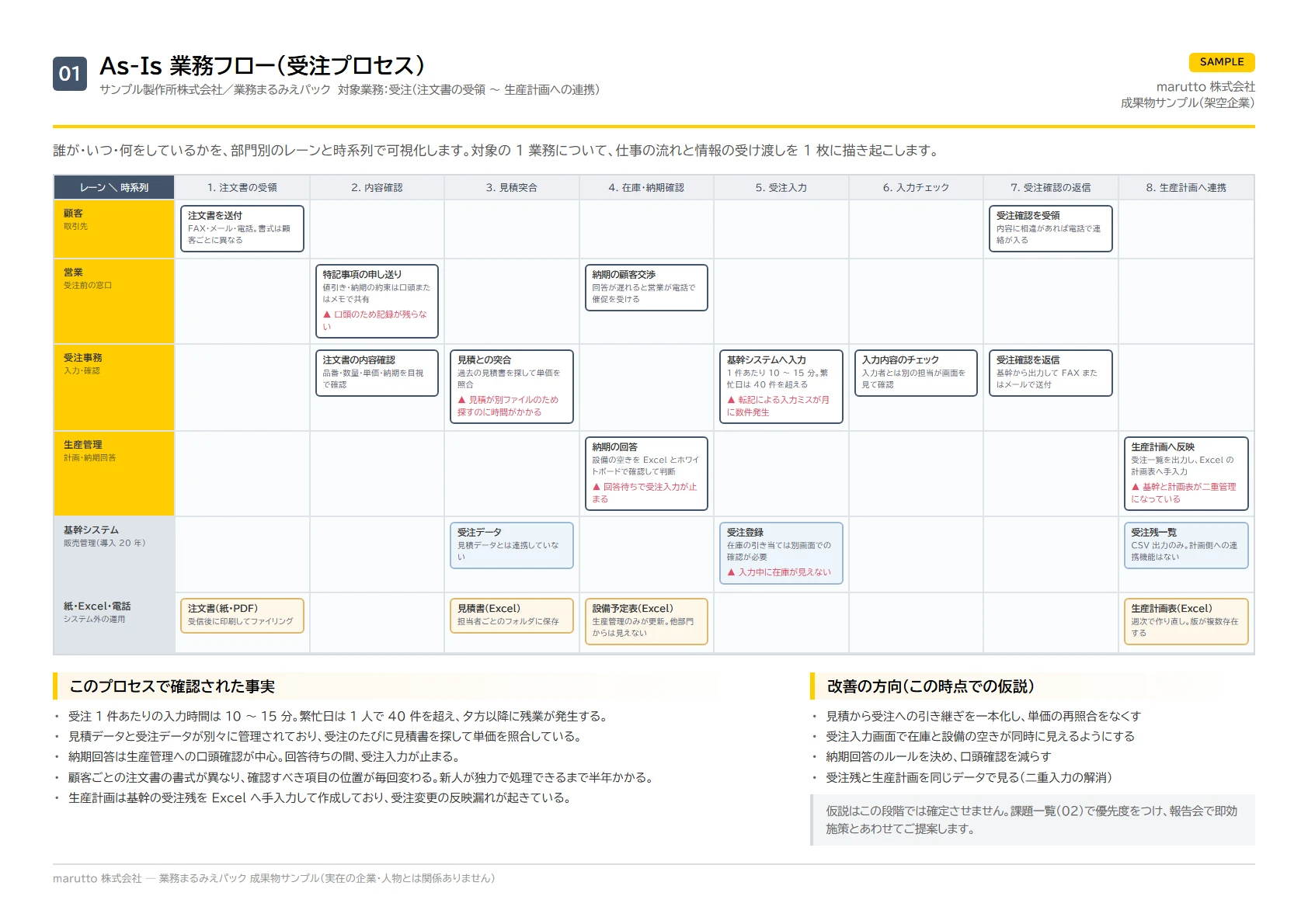
Task: Click the "レーン＼時系列" header cell
Action: tap(114, 188)
